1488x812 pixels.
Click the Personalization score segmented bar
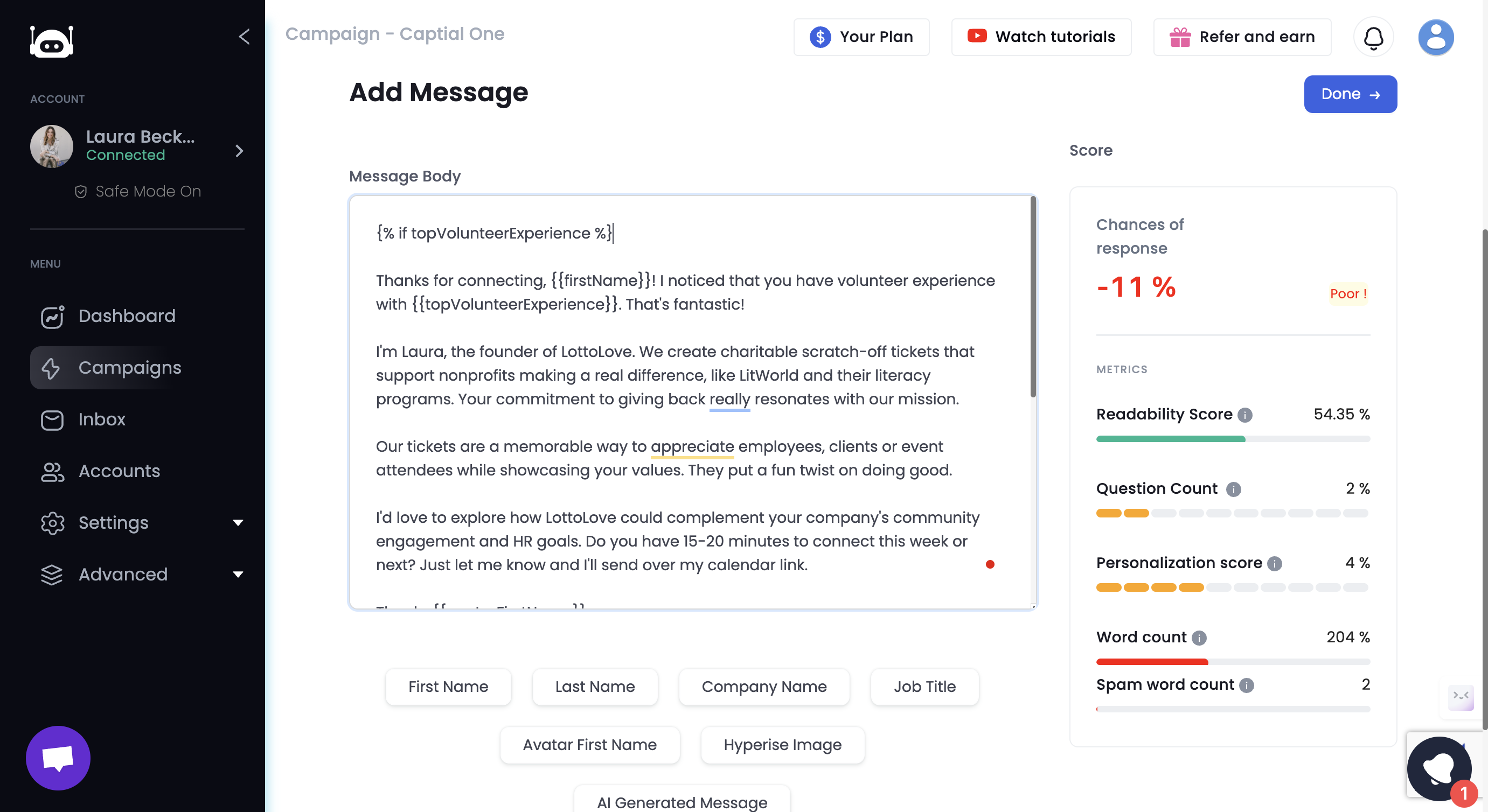click(1233, 589)
